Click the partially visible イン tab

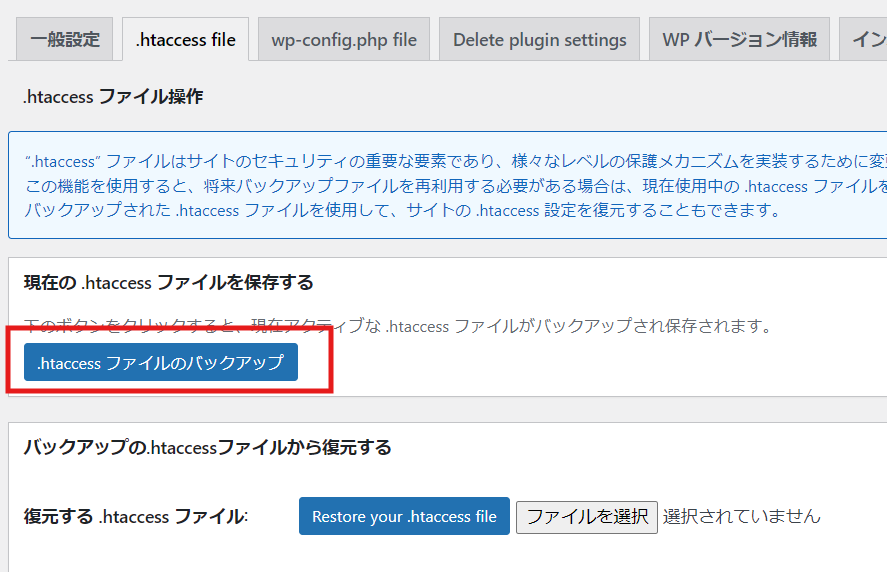tap(866, 40)
